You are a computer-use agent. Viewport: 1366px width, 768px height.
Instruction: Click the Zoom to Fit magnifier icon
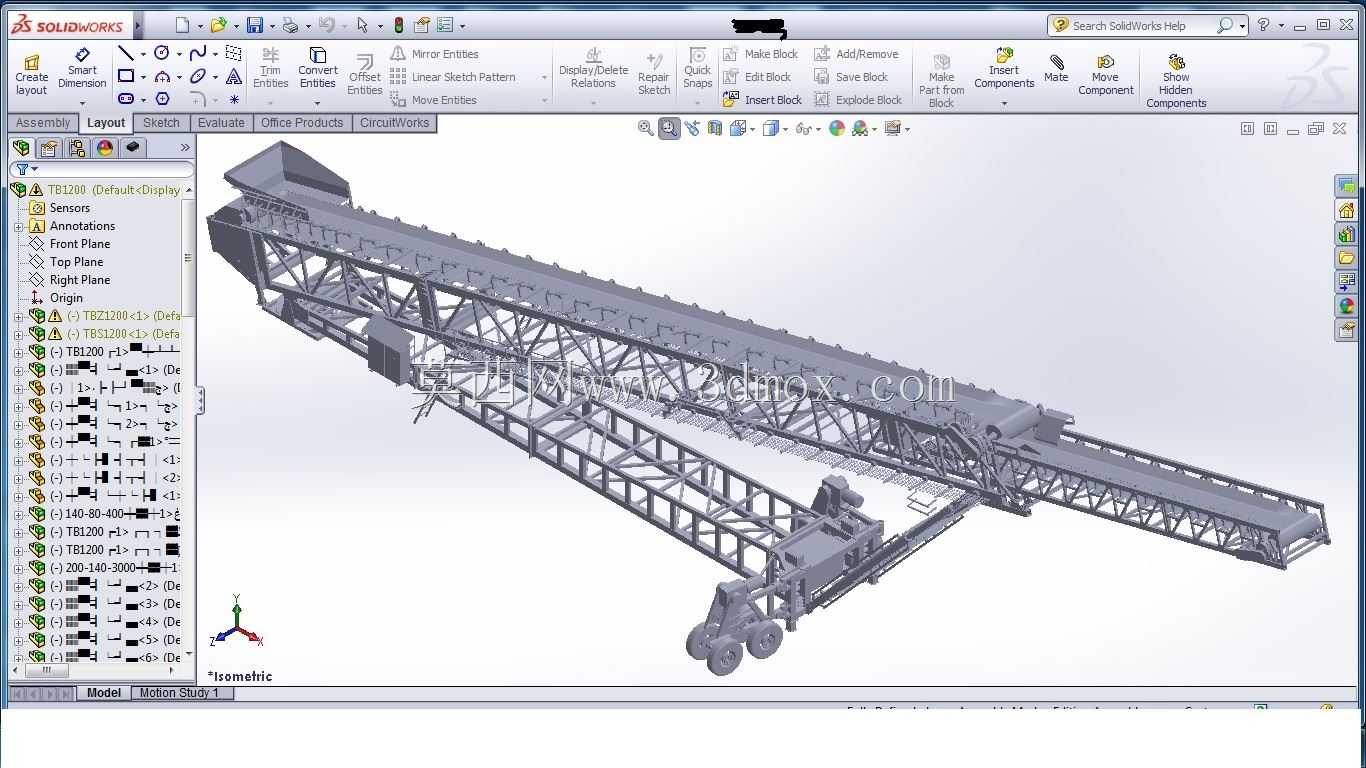coord(646,128)
